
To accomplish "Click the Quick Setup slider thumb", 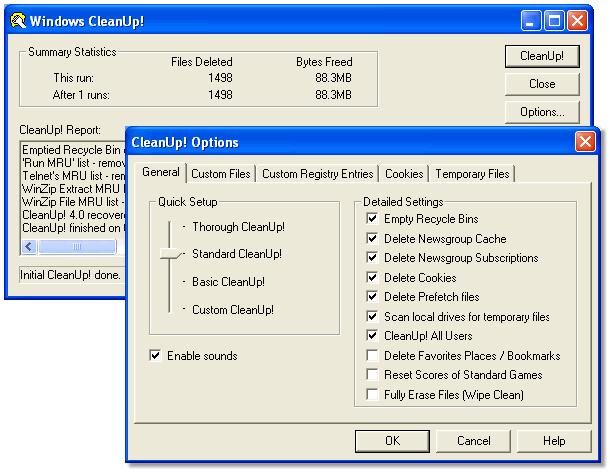I will 172,254.
